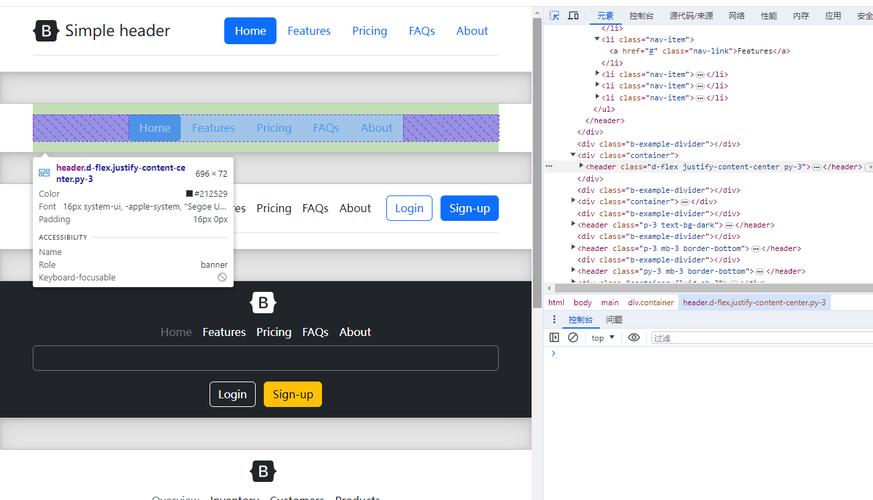873x500 pixels.
Task: Expand the header py-3 mb-3 border-bottom node
Action: pos(573,271)
